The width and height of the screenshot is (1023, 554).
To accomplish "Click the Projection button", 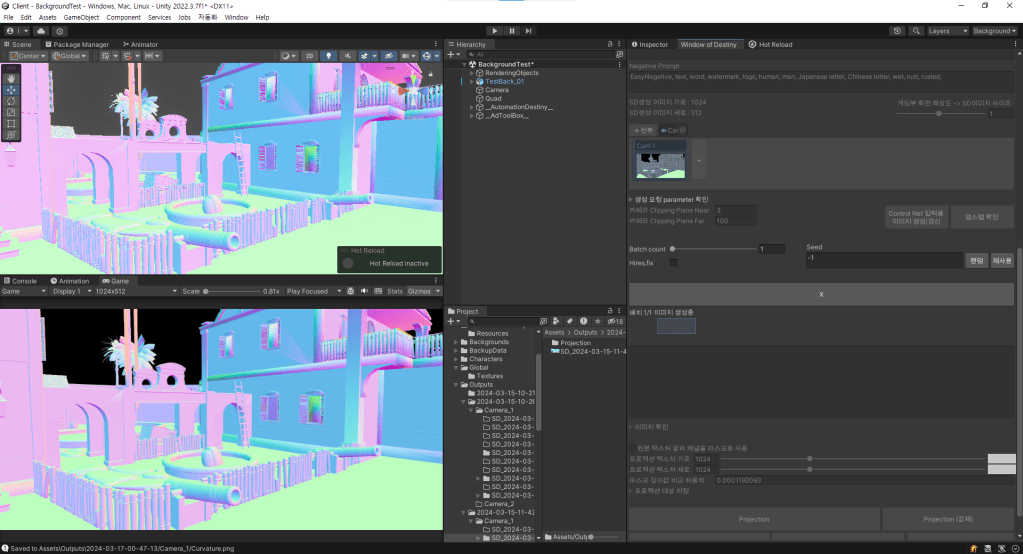I will point(753,519).
